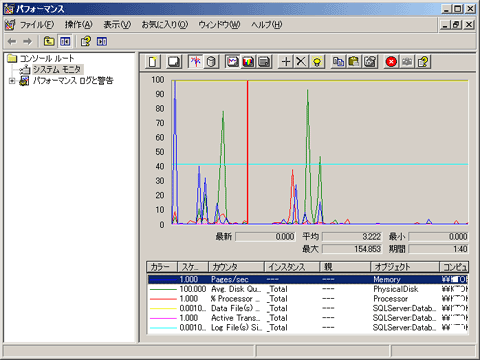Switch to View Graph mode
The image size is (480, 360).
coord(233,62)
